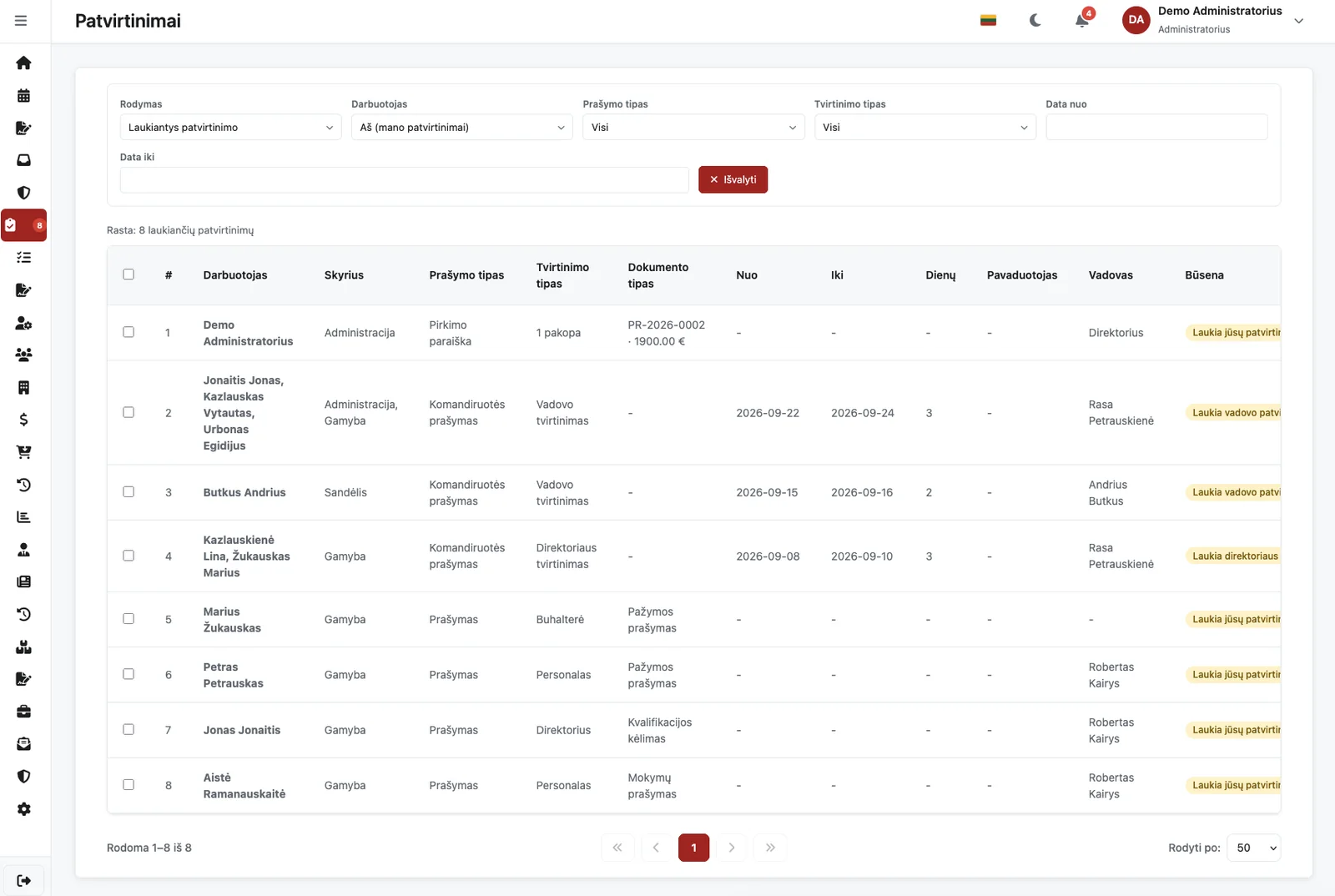This screenshot has height=896, width=1335.
Task: Tick the checkbox for Jonas Jonaitis
Action: pyautogui.click(x=128, y=729)
